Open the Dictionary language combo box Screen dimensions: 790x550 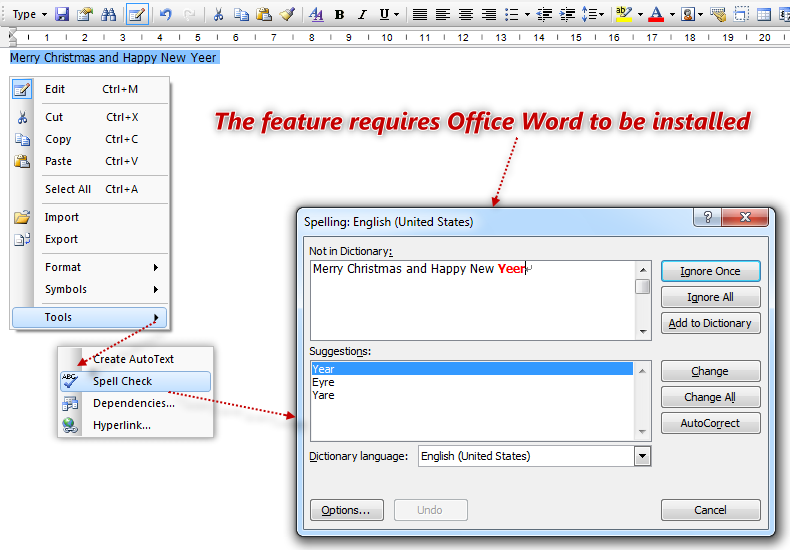pos(535,456)
